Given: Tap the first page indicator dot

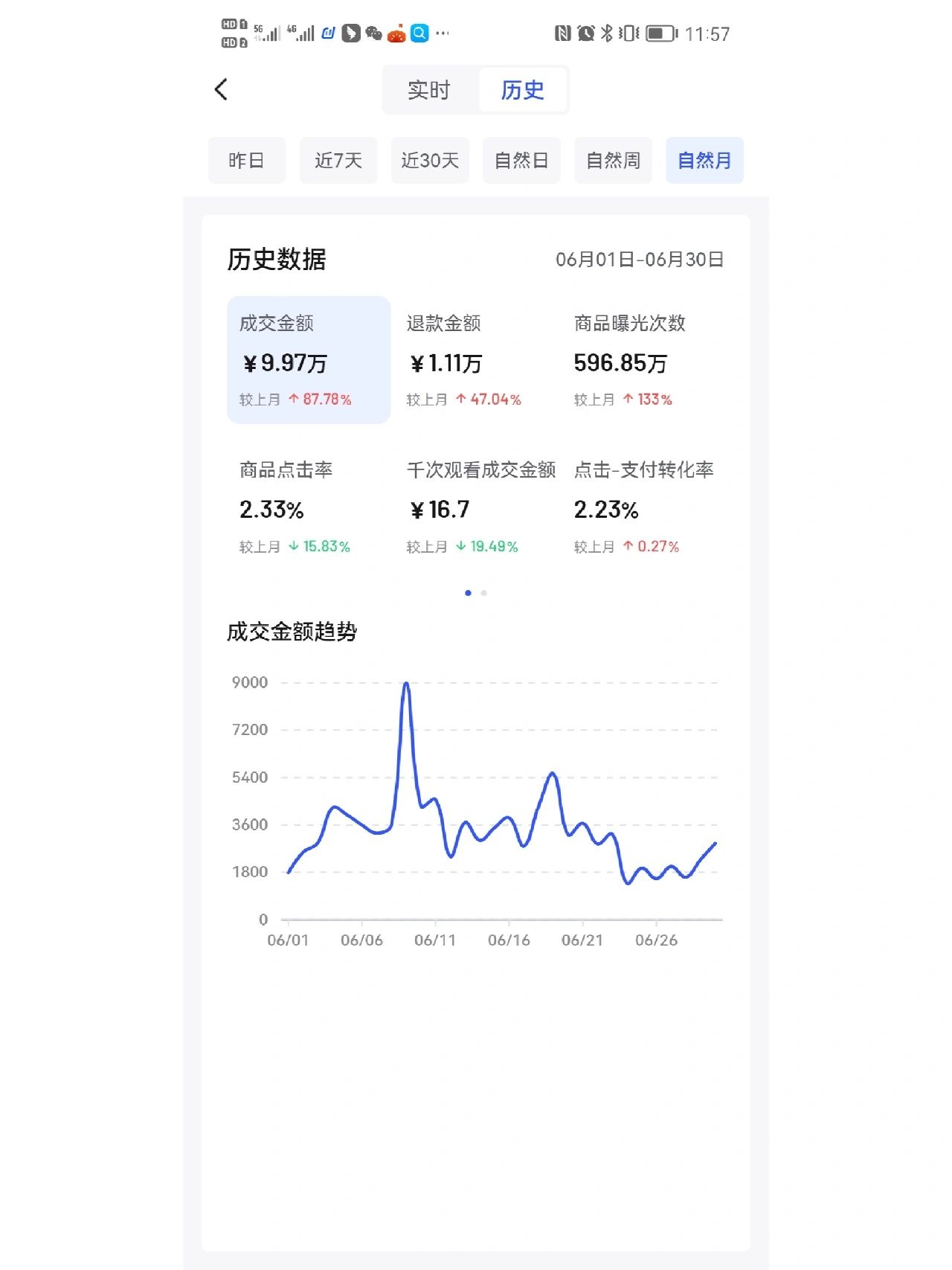Looking at the screenshot, I should pos(468,593).
